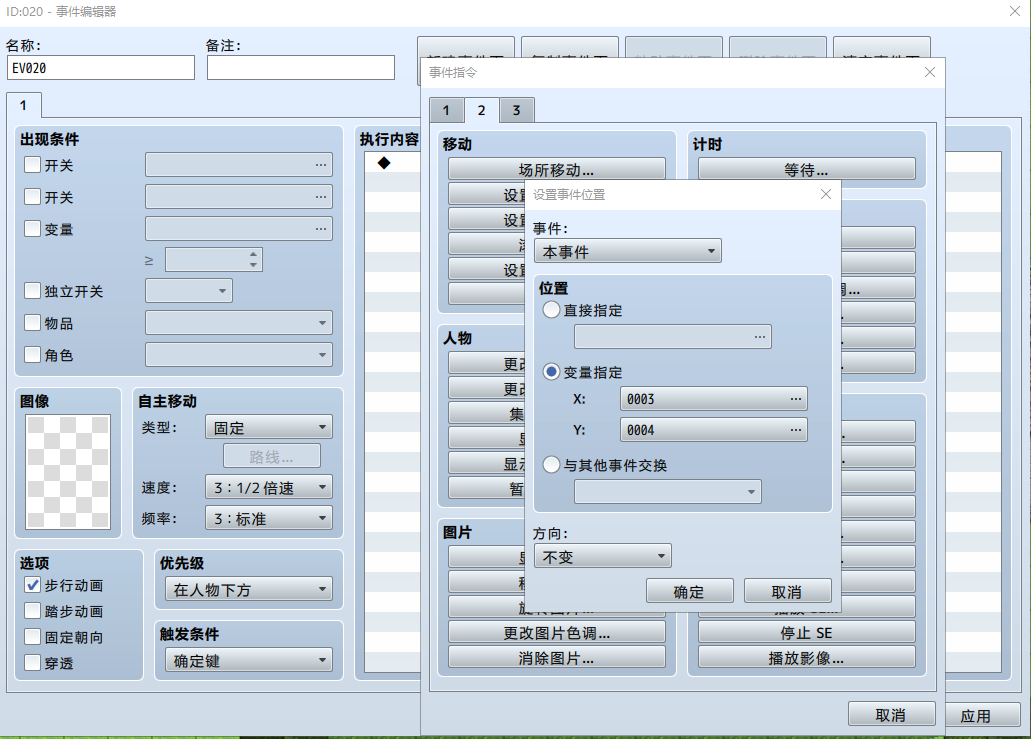Open the 方向 dropdown showing 不变
This screenshot has width=1031, height=739.
[603, 556]
